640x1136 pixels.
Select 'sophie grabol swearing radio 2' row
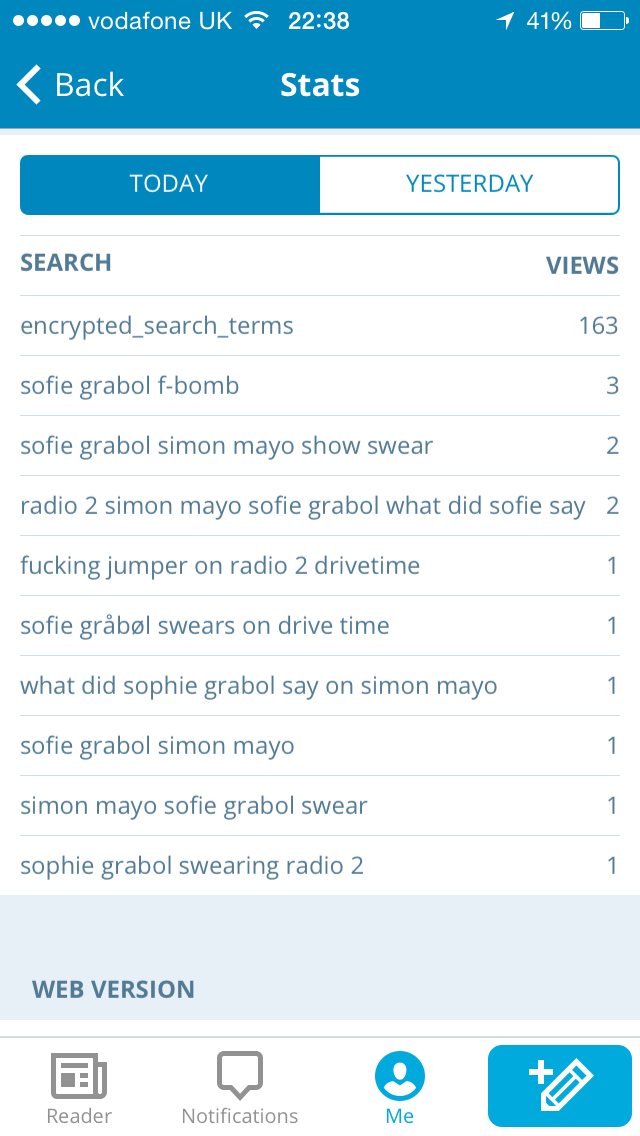coord(192,866)
